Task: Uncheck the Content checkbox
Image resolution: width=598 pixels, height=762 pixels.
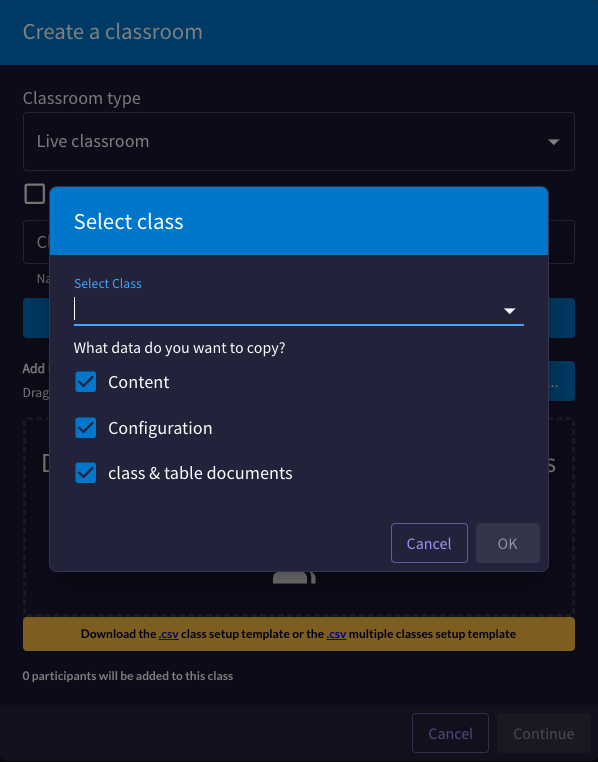Action: pyautogui.click(x=86, y=382)
